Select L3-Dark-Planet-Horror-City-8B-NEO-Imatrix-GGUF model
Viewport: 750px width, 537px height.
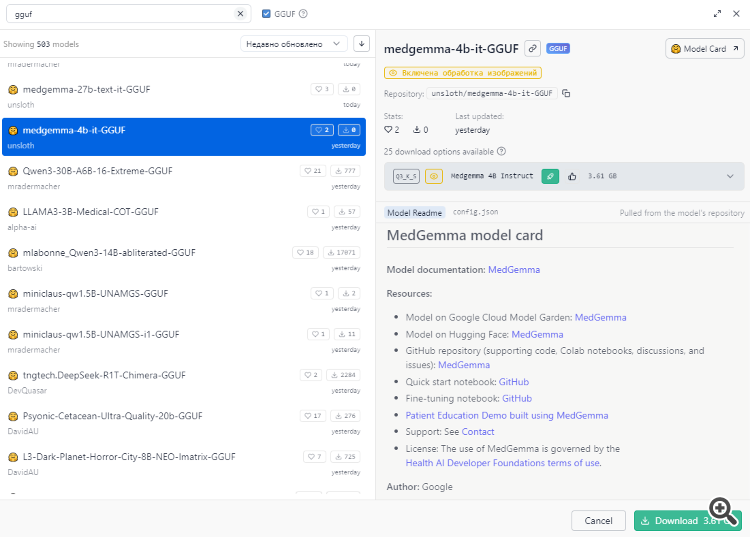pyautogui.click(x=184, y=464)
